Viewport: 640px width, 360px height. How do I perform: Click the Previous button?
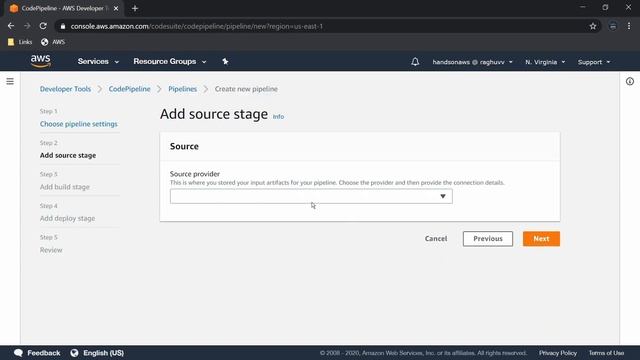(x=488, y=239)
